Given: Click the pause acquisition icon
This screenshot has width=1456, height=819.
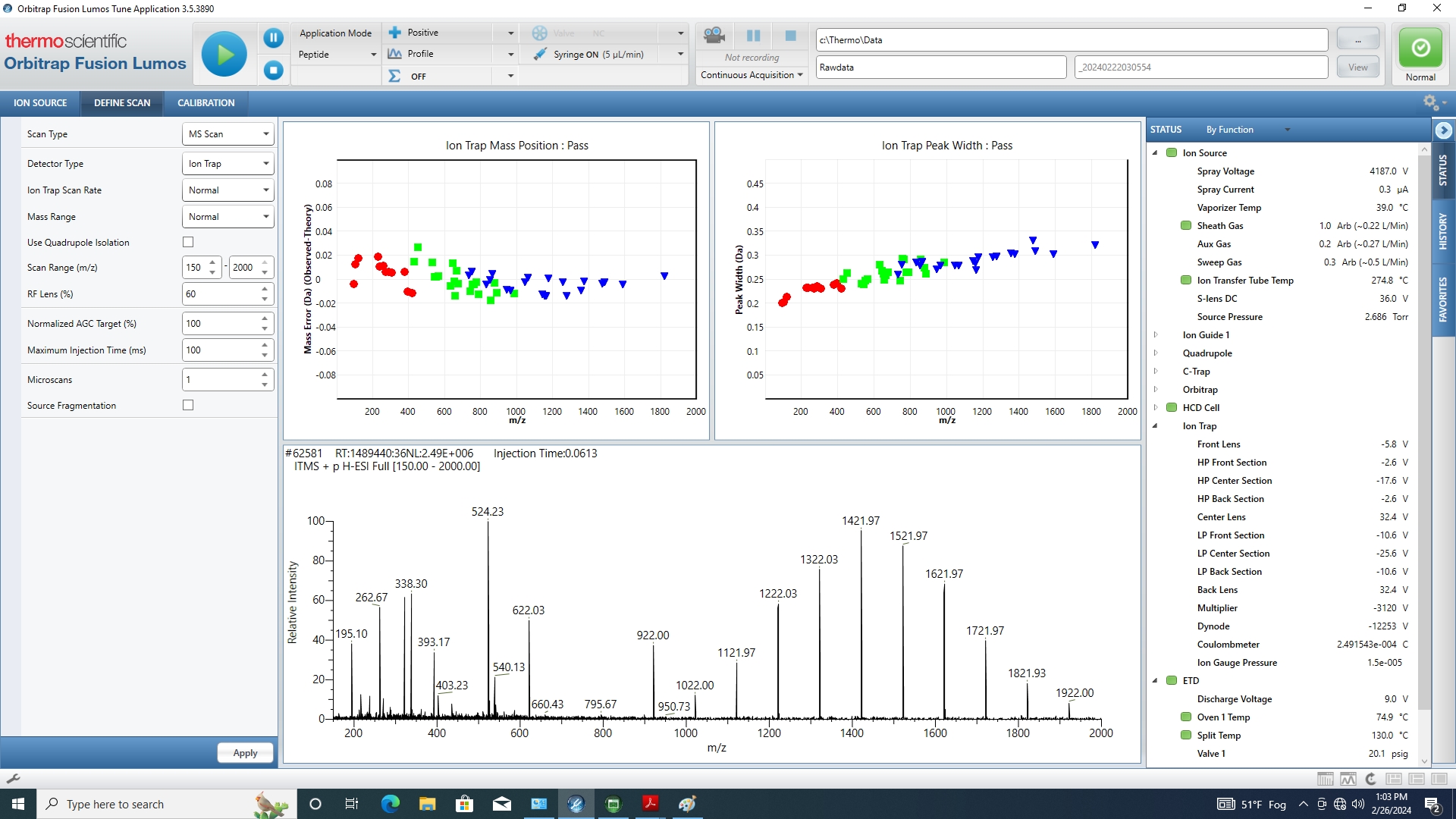Looking at the screenshot, I should [x=753, y=36].
